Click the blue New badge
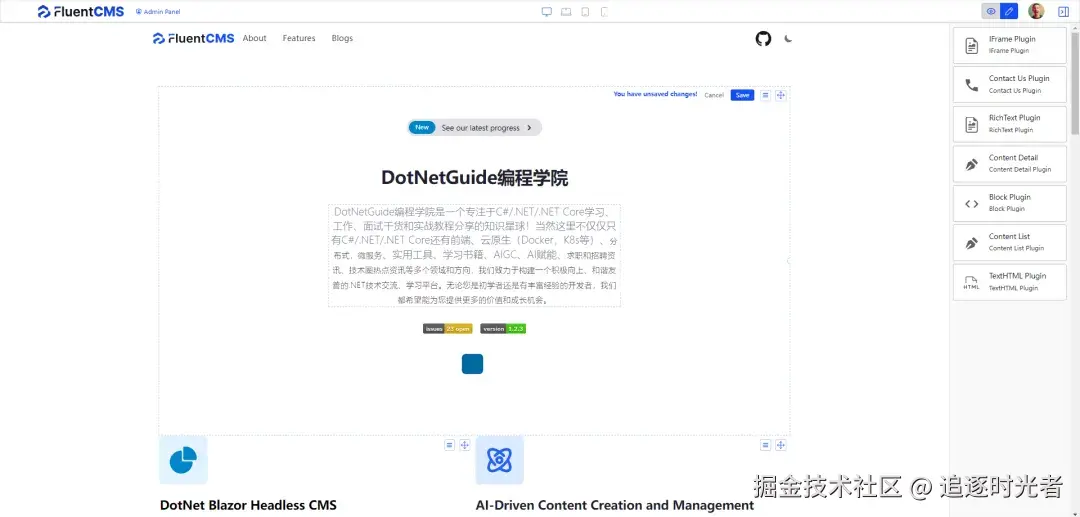Screen dimensions: 1080x517 [x=422, y=127]
